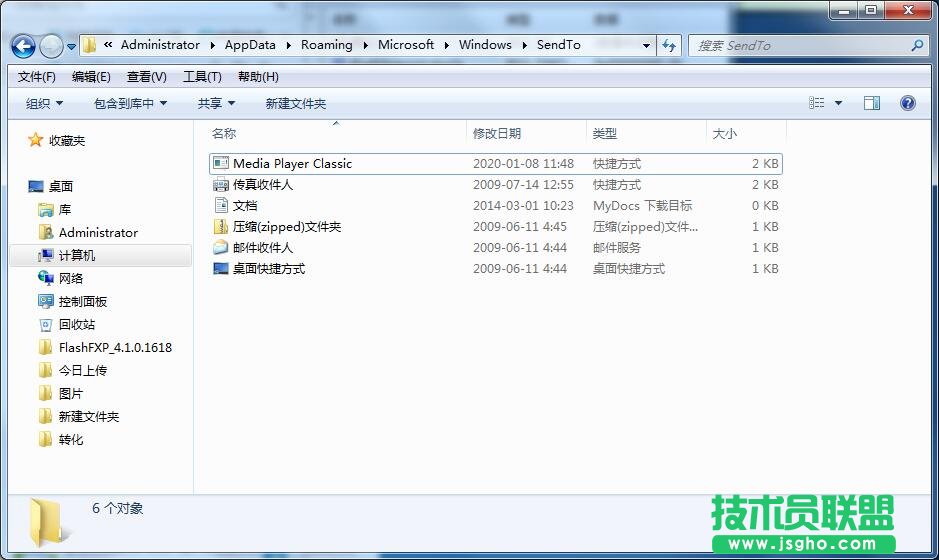
Task: Expand the change view options arrow
Action: [x=838, y=103]
